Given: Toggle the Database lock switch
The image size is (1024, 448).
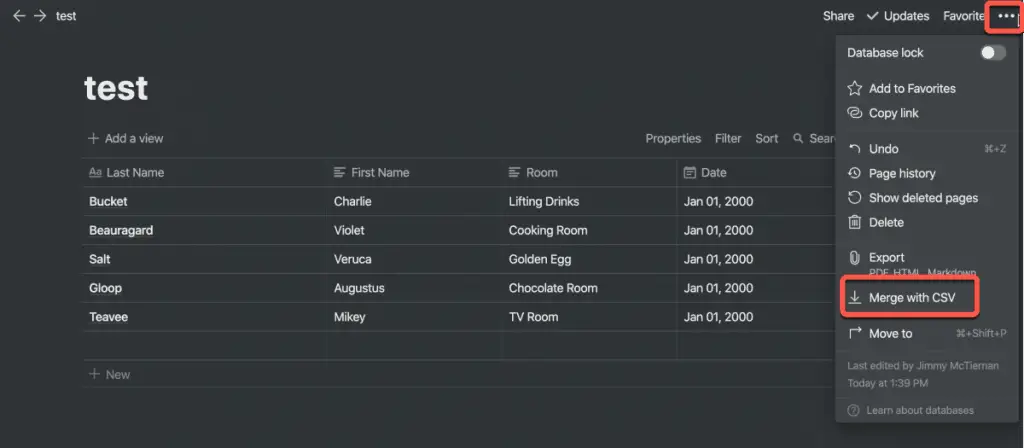Looking at the screenshot, I should (x=993, y=53).
